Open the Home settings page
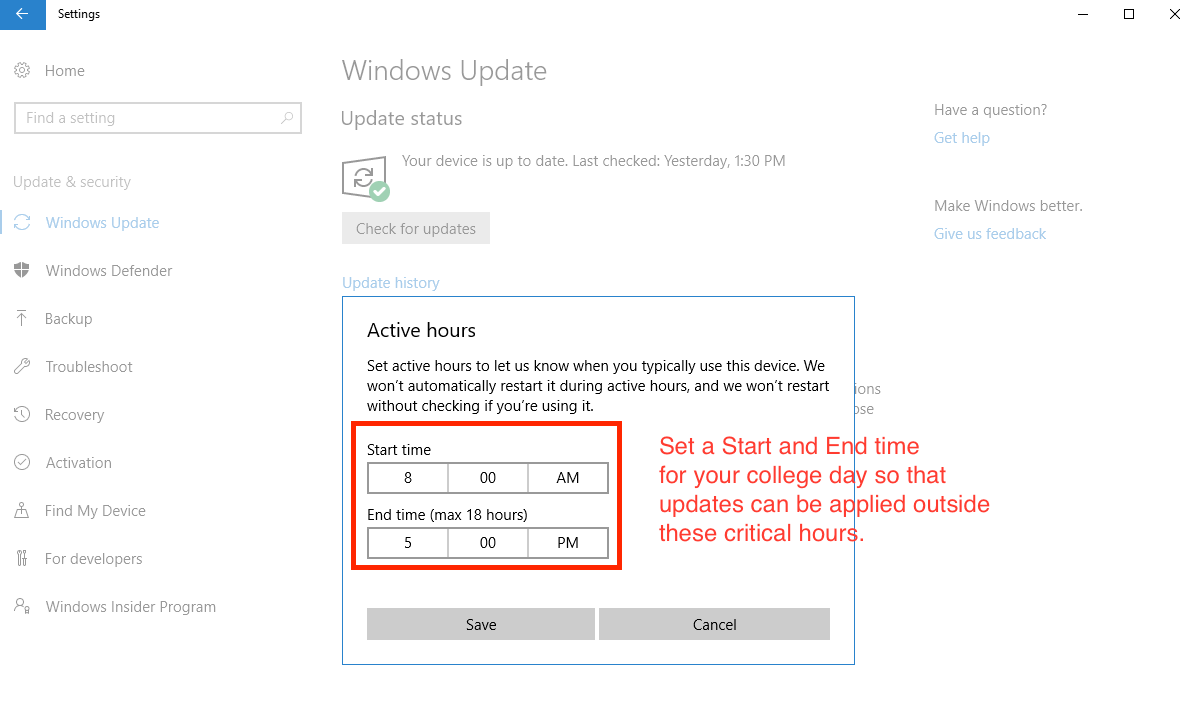Screen dimensions: 1194x705 [65, 71]
